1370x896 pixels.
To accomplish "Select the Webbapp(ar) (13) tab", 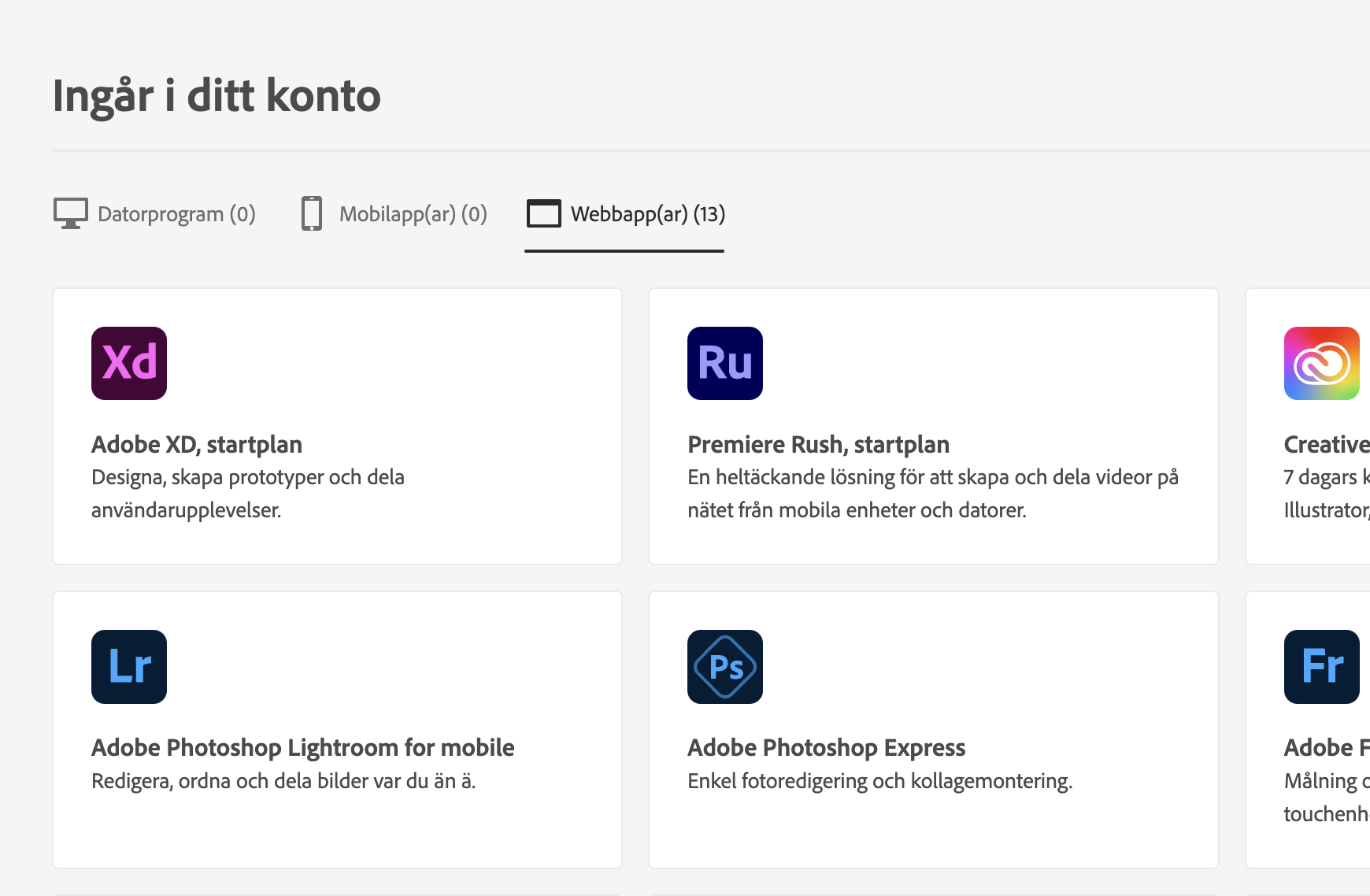I will tap(647, 213).
